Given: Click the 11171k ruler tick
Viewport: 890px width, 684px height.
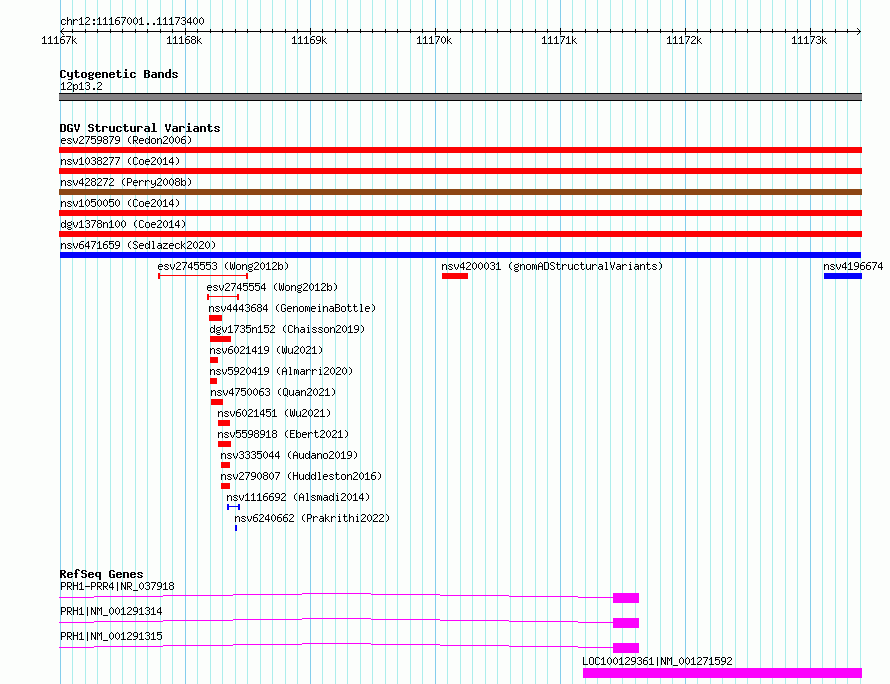Looking at the screenshot, I should [559, 40].
